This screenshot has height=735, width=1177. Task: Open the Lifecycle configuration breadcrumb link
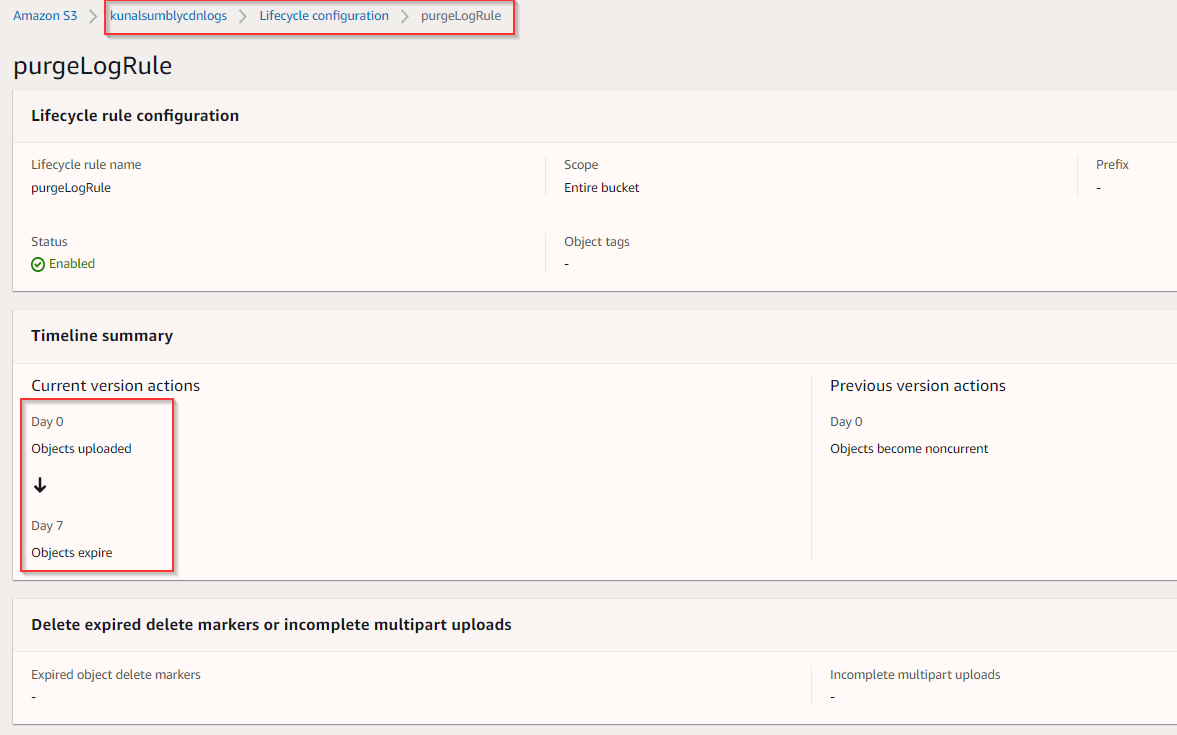[x=324, y=15]
